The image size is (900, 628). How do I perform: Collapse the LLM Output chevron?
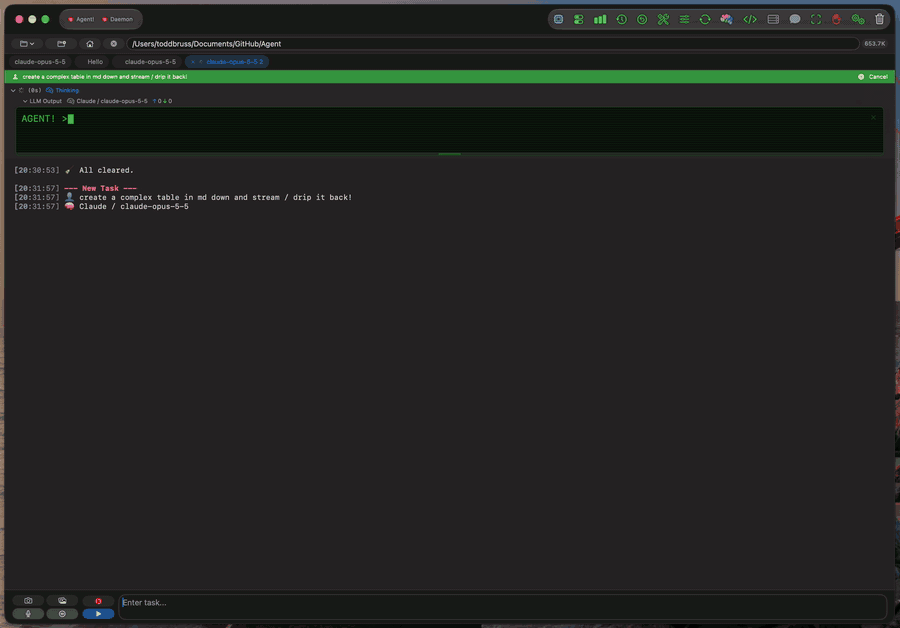(25, 101)
